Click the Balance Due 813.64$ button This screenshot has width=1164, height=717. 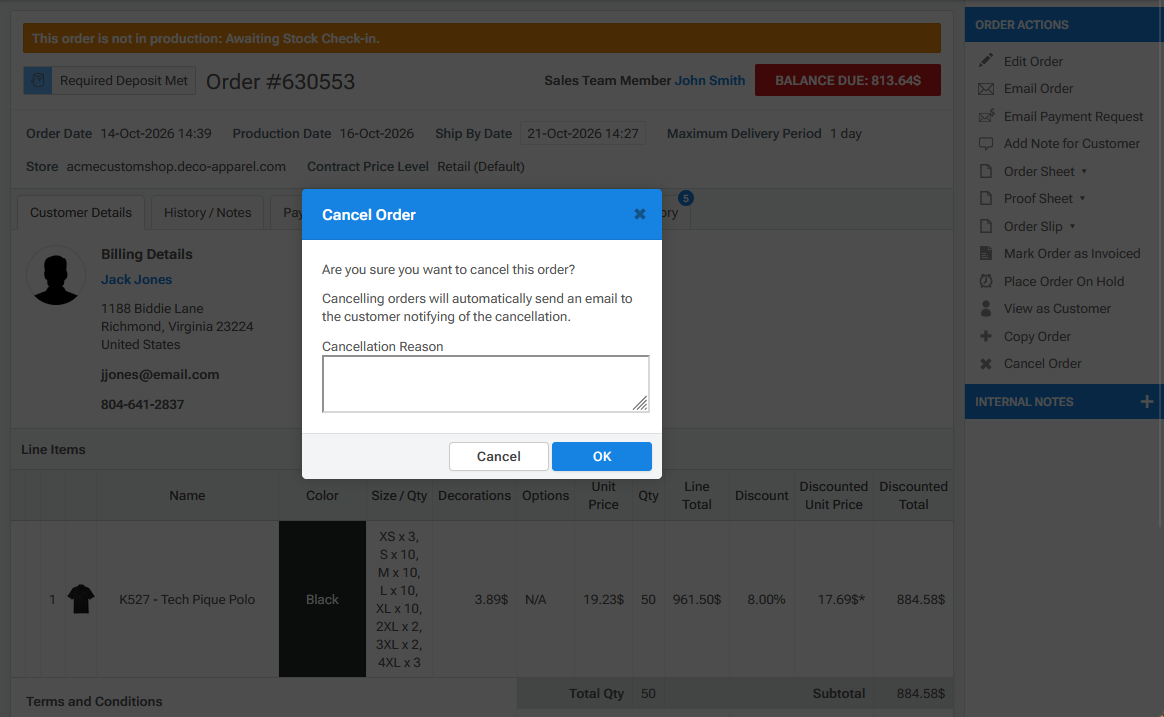click(x=848, y=80)
